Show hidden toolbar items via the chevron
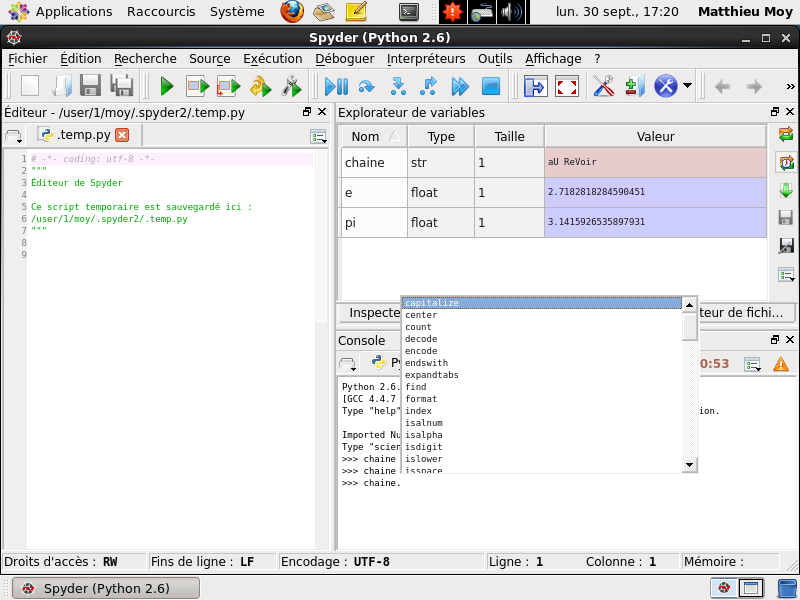 click(790, 86)
